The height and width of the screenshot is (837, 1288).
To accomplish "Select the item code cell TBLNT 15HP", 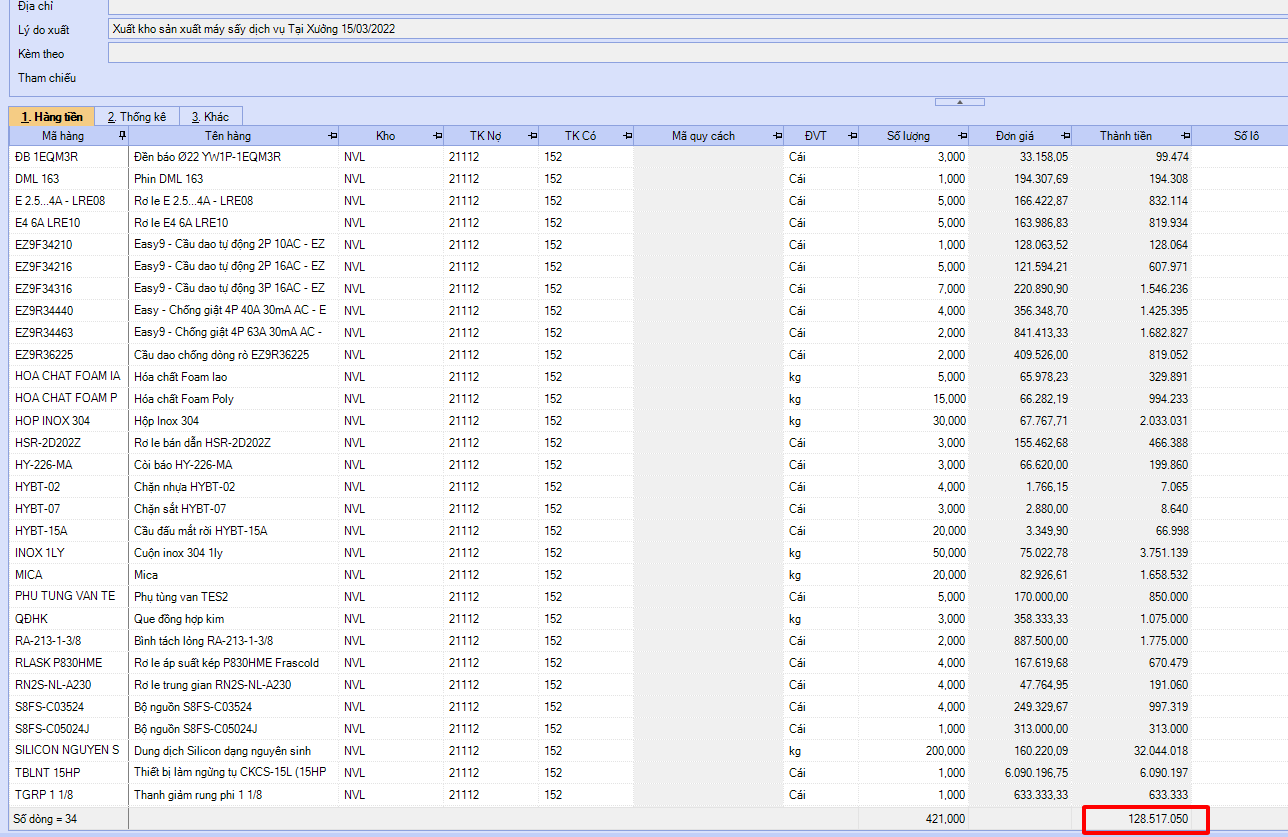I will [69, 773].
